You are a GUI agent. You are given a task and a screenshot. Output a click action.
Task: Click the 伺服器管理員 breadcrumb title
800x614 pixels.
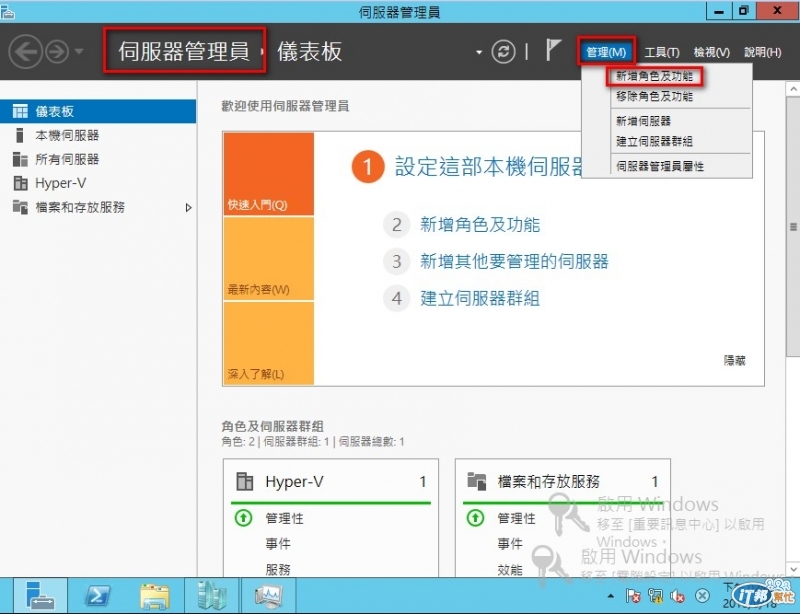point(184,52)
